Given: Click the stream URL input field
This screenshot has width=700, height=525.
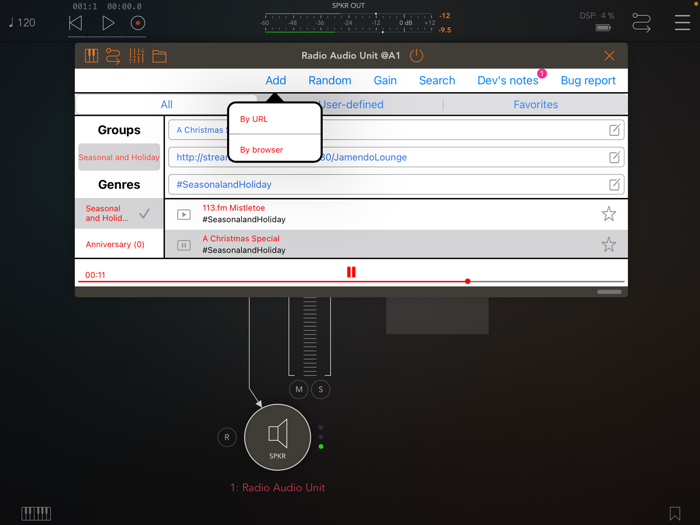Looking at the screenshot, I should [x=396, y=157].
